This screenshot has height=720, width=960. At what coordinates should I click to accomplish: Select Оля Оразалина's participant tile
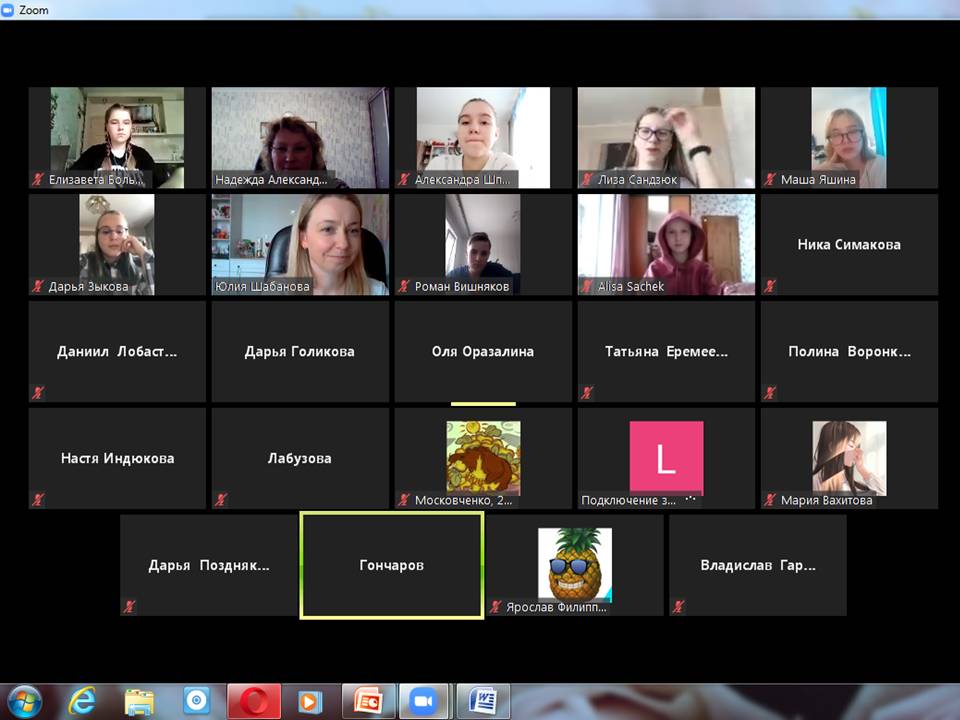coord(483,351)
